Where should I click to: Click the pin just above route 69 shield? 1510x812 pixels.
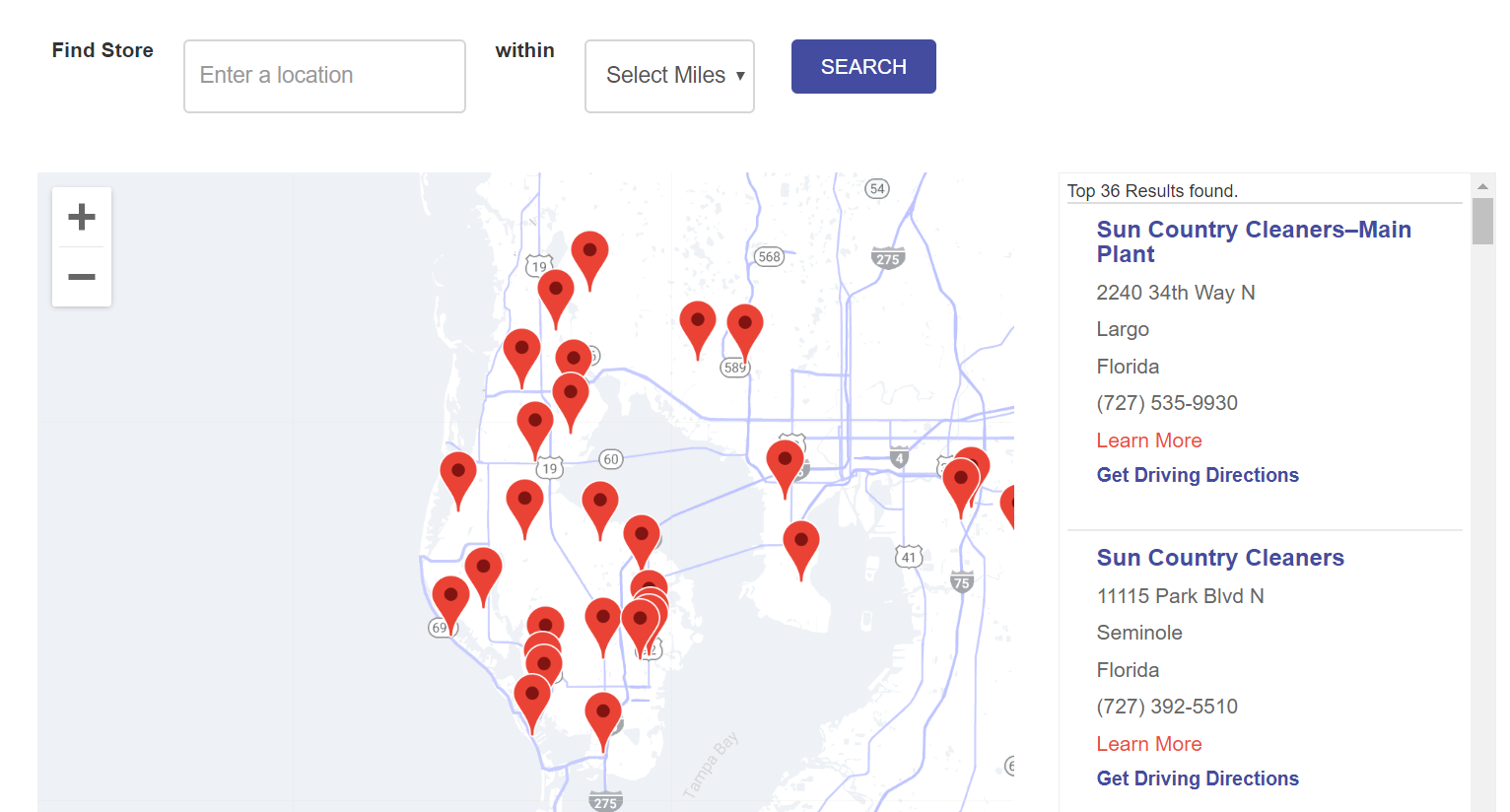point(450,598)
